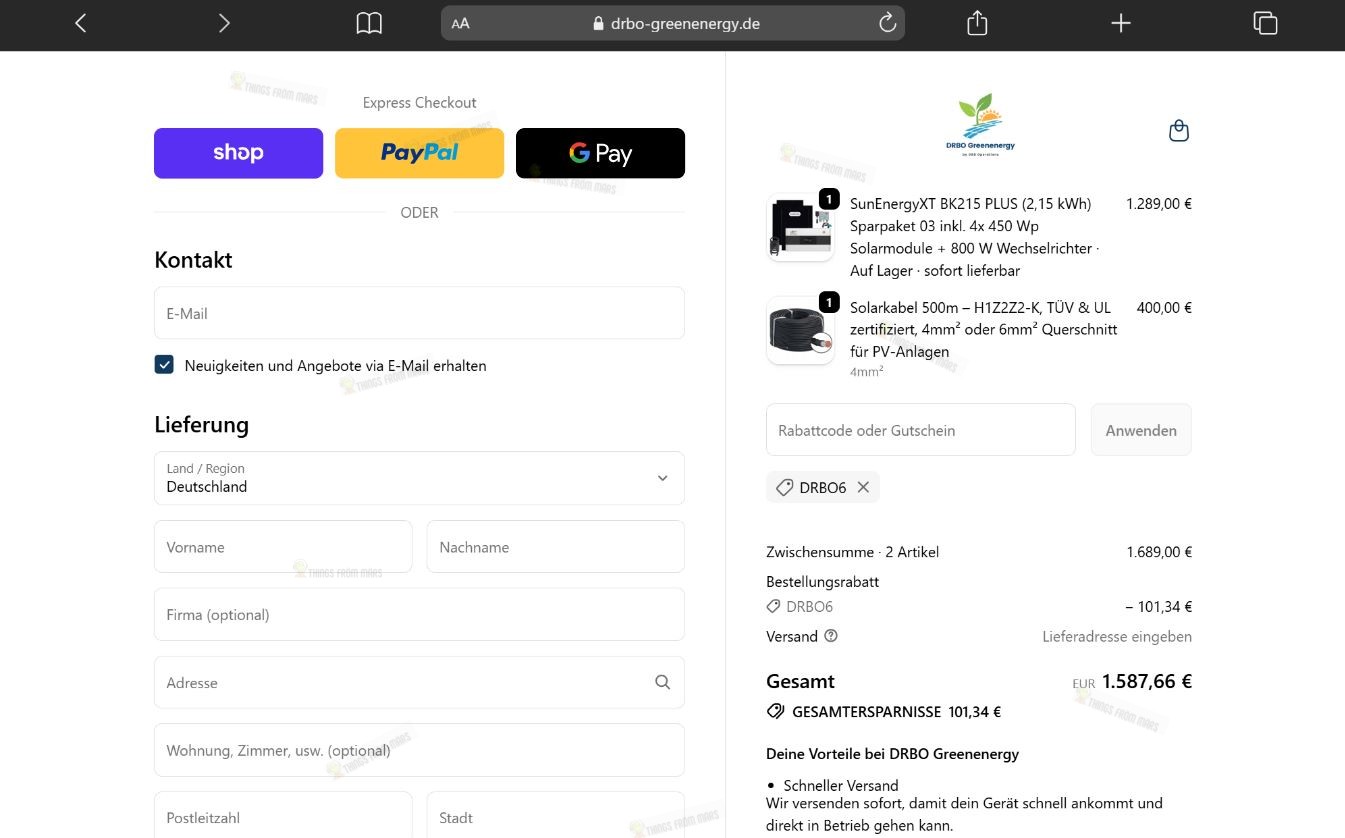The height and width of the screenshot is (838, 1345).
Task: Show all open tabs overview icon
Action: tap(1265, 23)
